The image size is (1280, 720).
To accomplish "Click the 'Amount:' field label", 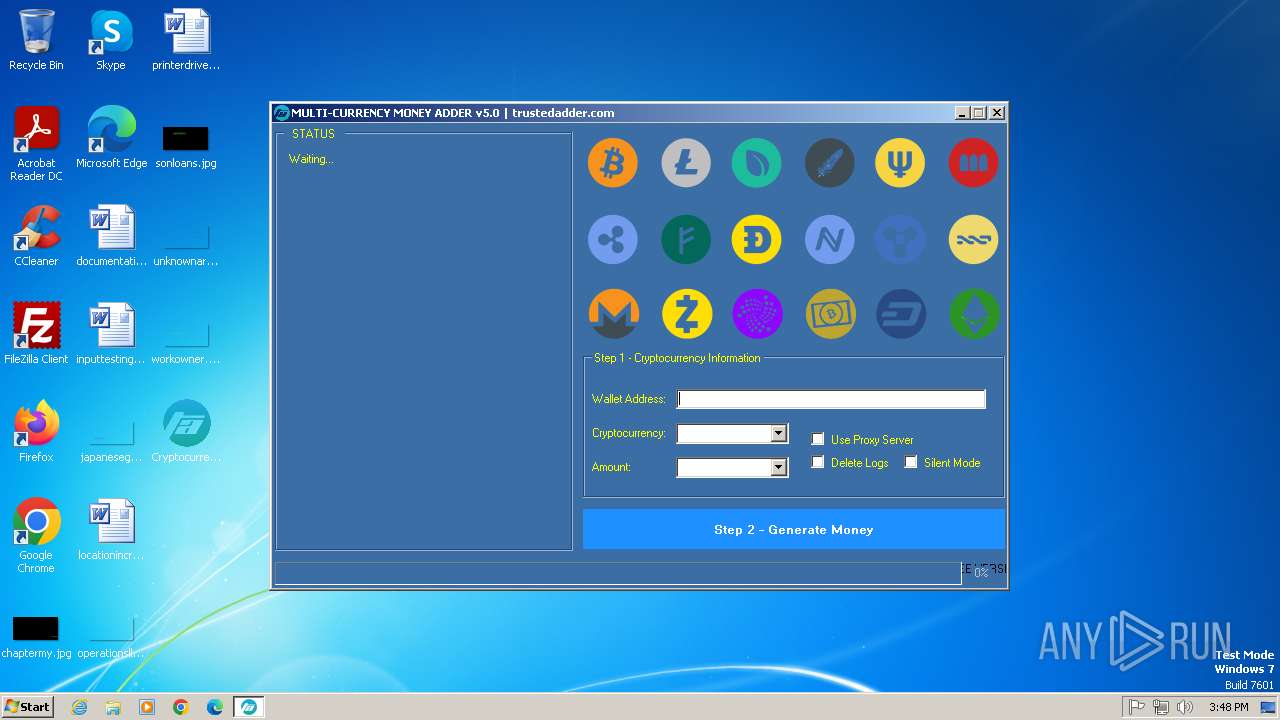I will pyautogui.click(x=611, y=467).
